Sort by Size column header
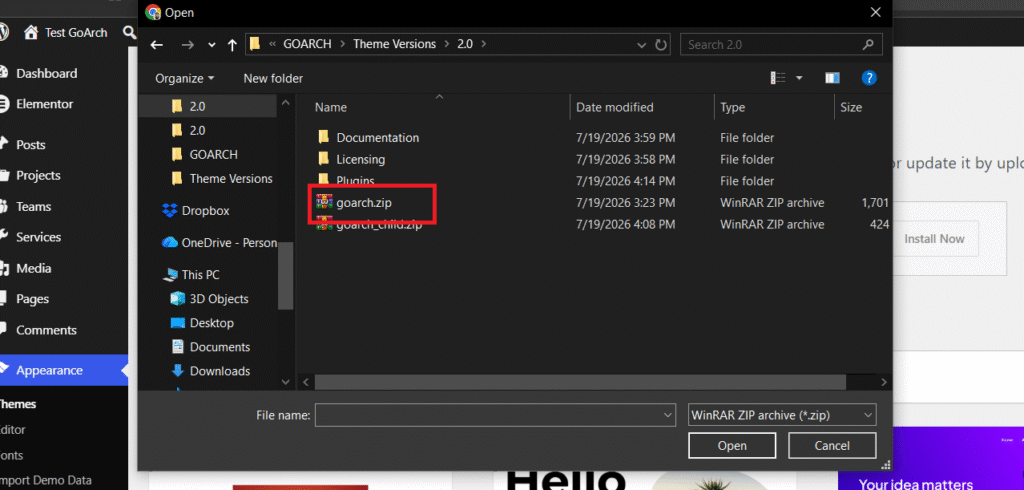 851,107
